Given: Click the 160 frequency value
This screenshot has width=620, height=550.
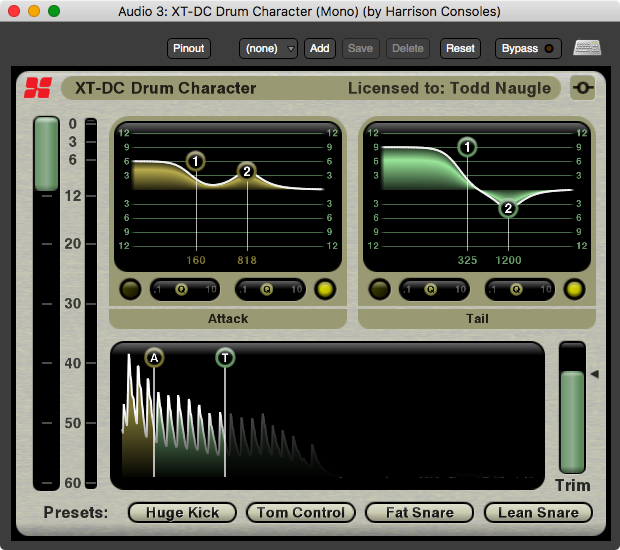Looking at the screenshot, I should point(196,260).
